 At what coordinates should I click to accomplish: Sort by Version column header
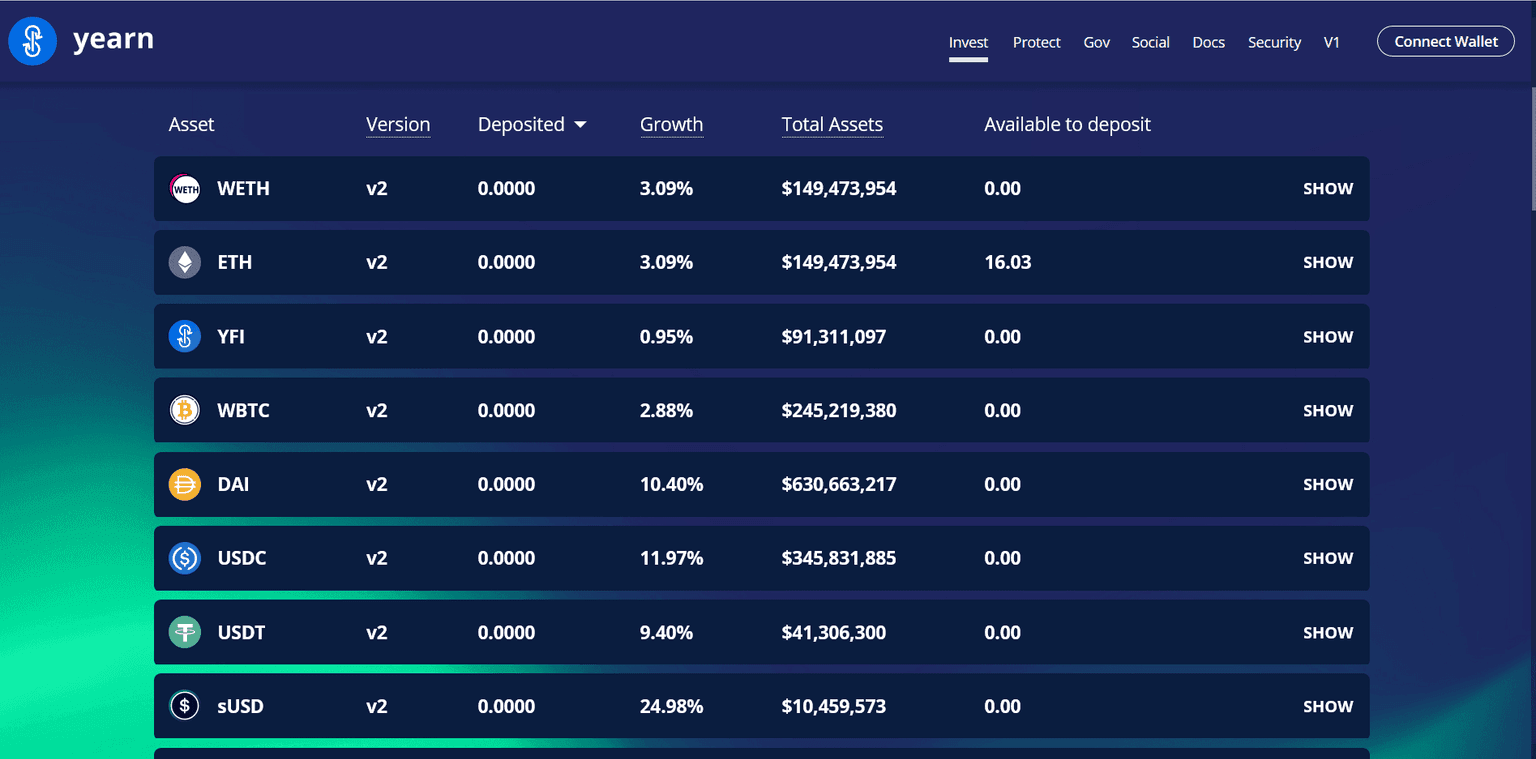pos(397,125)
